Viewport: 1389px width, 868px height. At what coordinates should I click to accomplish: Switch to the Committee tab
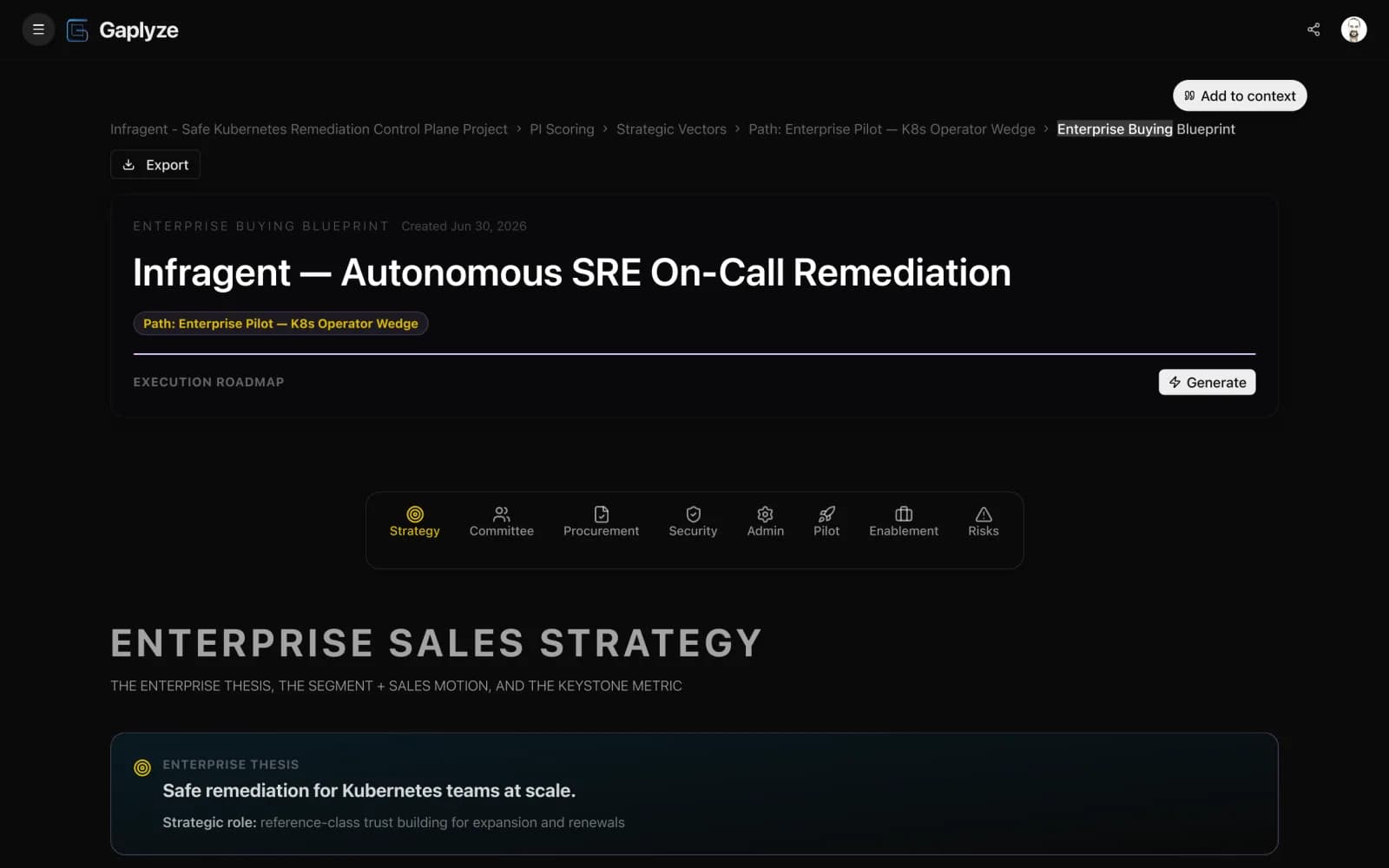point(502,522)
